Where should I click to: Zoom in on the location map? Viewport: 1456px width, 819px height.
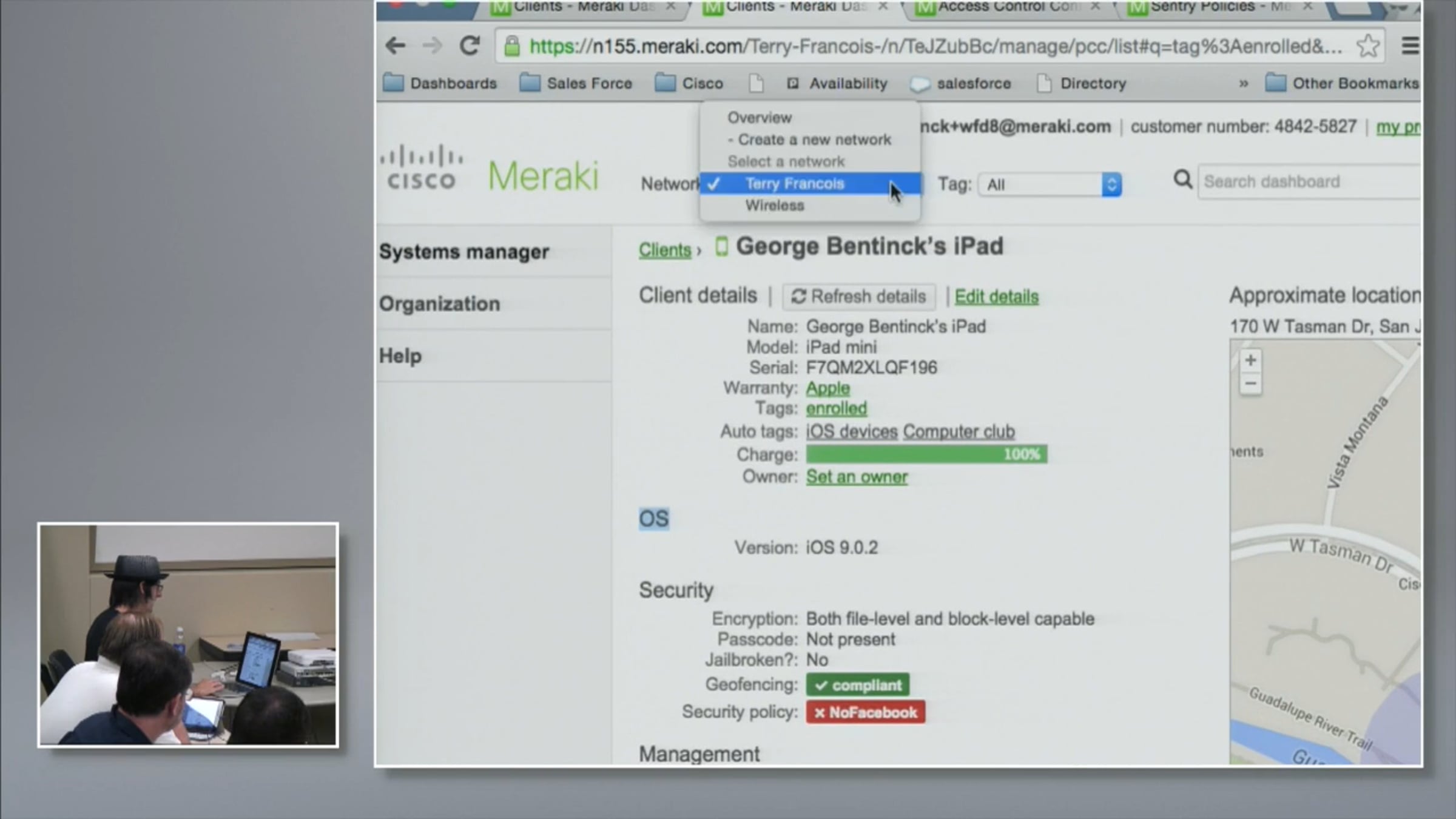tap(1250, 360)
